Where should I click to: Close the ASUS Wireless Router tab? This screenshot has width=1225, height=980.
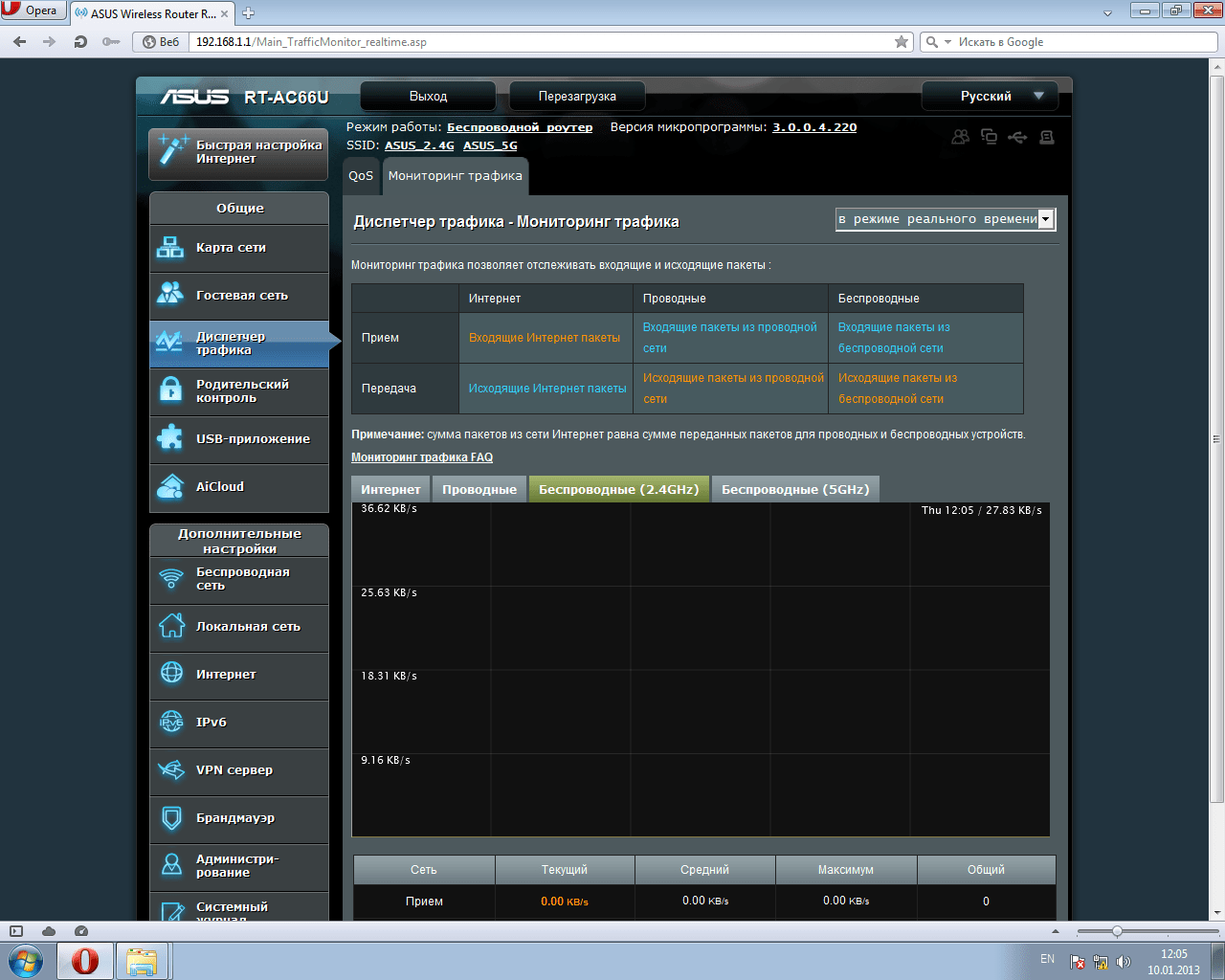226,13
